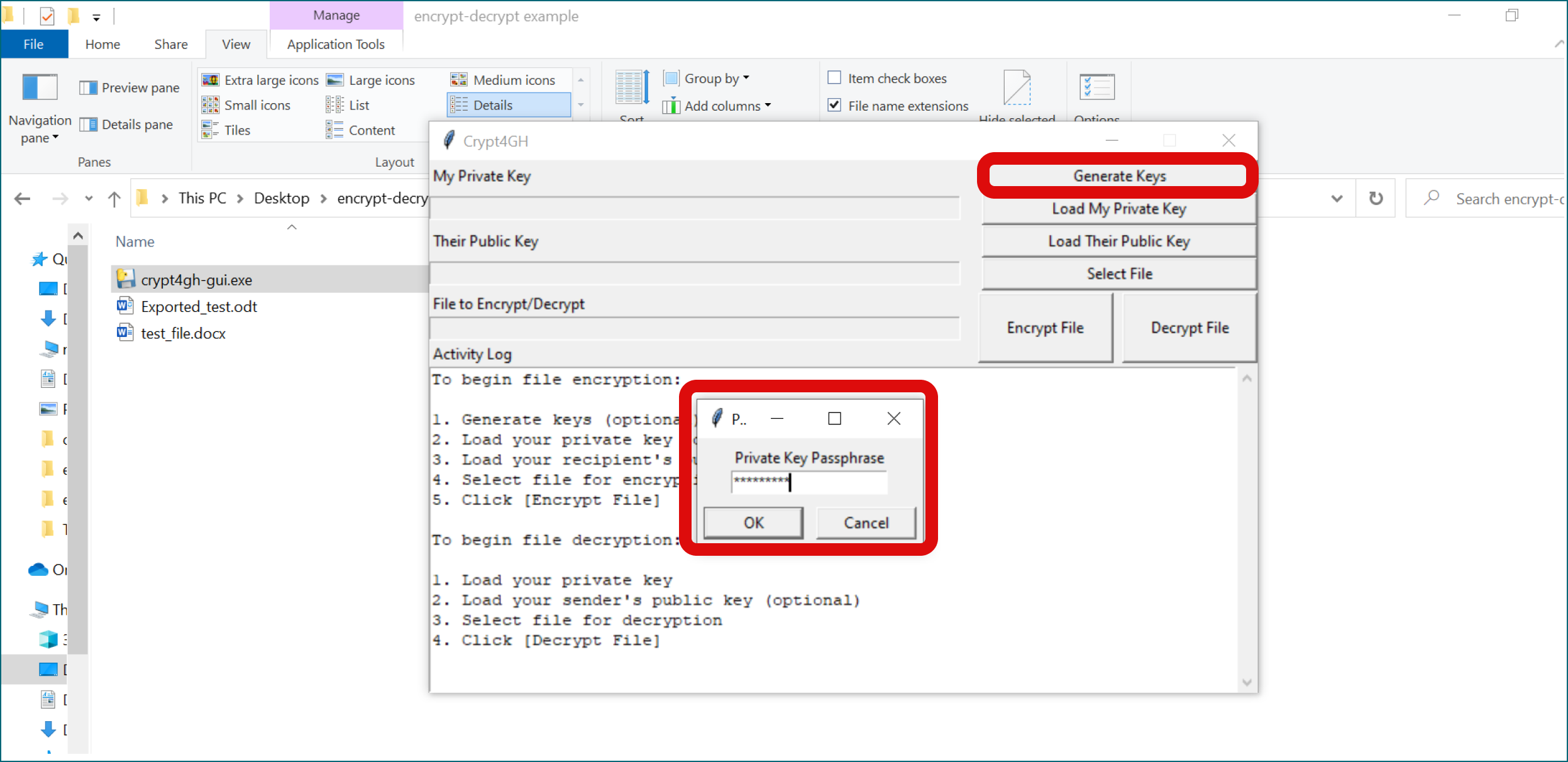
Task: Open the Application Tools tab
Action: click(x=336, y=45)
